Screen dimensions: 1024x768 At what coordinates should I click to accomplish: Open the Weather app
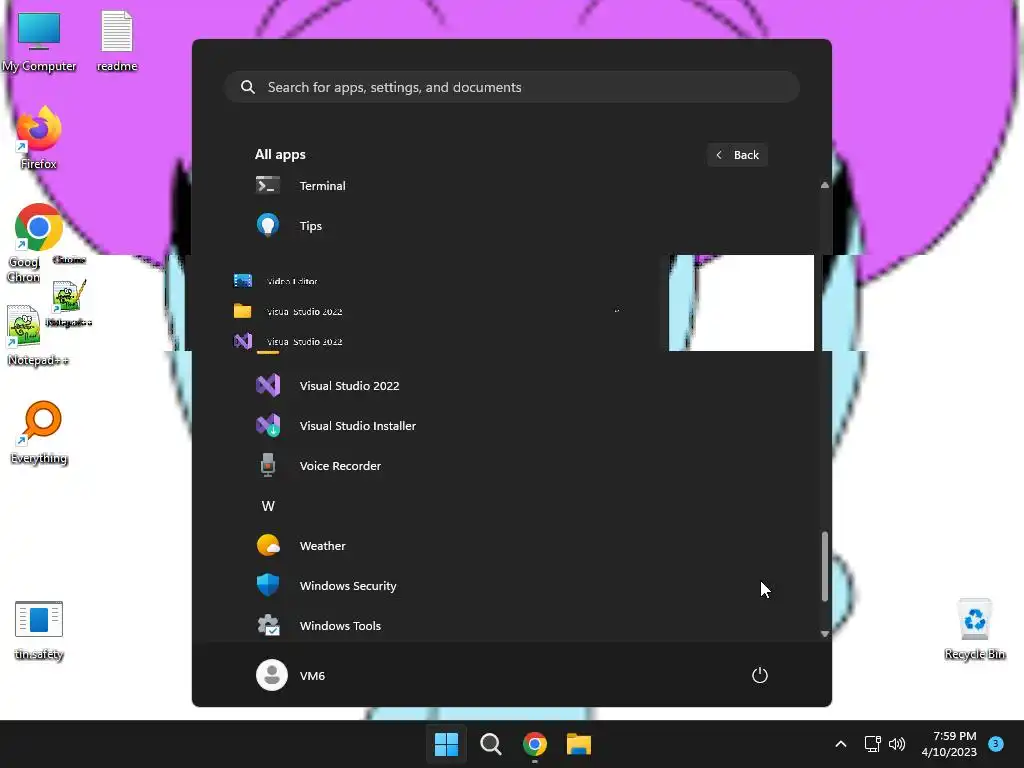click(512, 546)
